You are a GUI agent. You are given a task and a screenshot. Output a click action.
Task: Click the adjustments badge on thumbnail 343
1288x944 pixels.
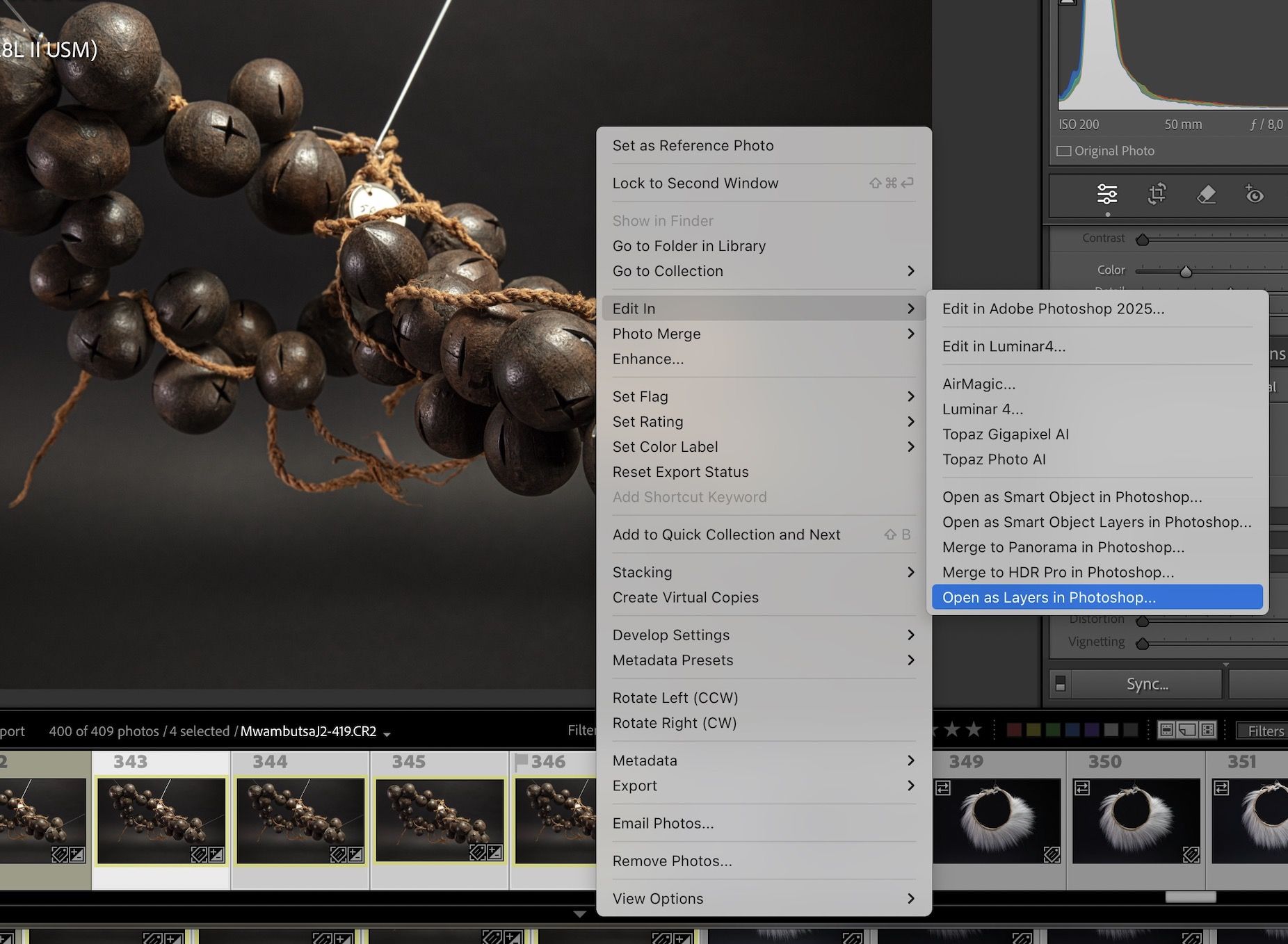[216, 854]
